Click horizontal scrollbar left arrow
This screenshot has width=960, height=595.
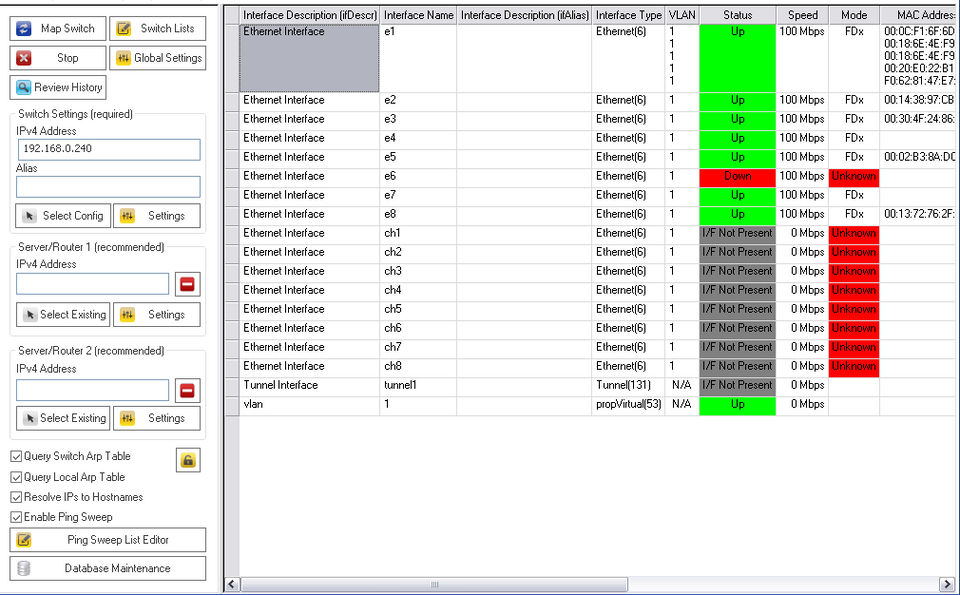232,584
